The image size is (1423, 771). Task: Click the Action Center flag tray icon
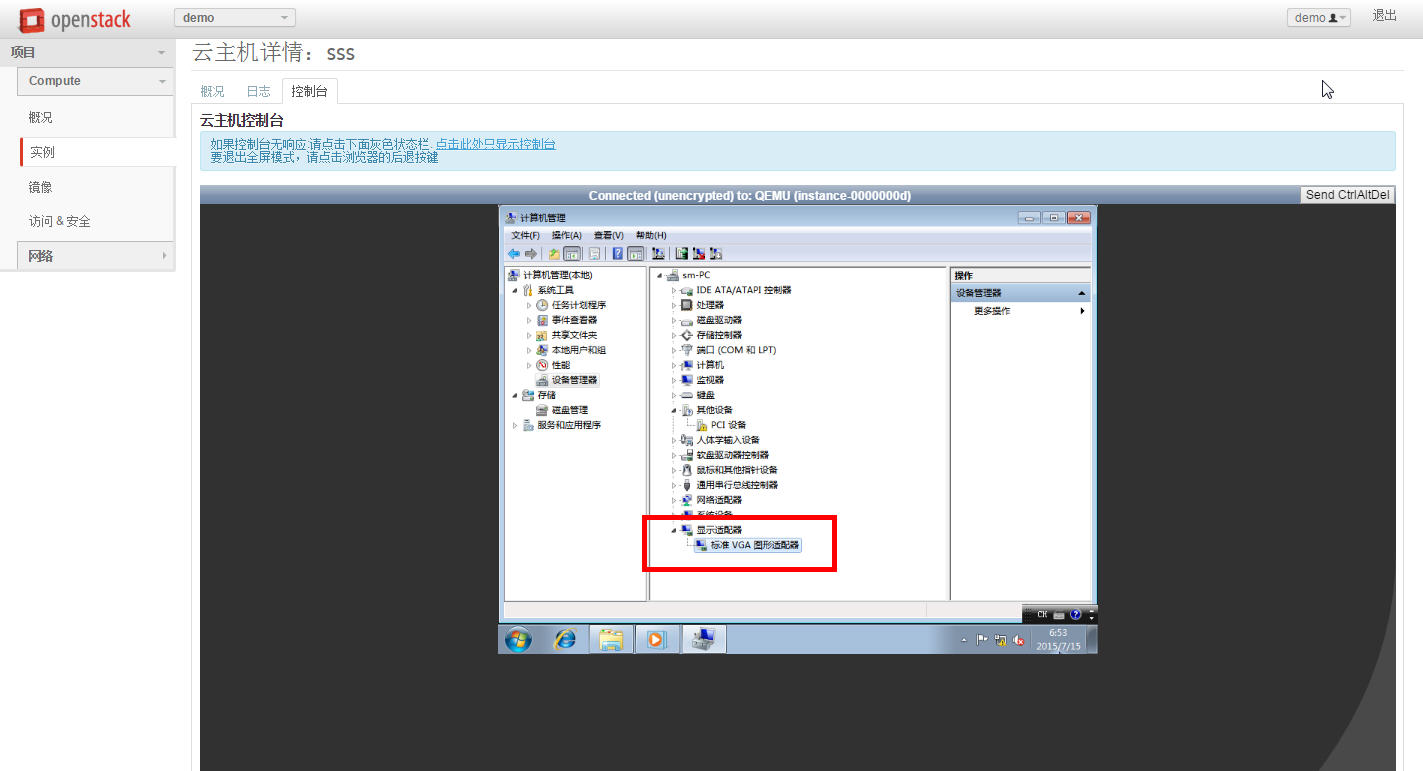pyautogui.click(x=982, y=640)
